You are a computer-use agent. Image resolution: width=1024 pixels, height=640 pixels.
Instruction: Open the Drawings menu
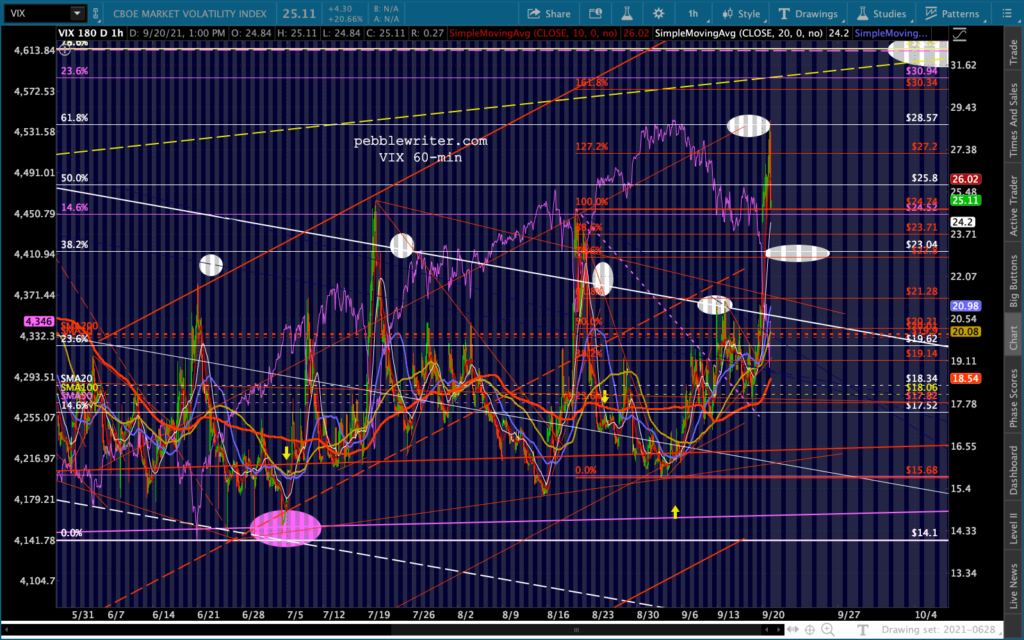(x=808, y=14)
